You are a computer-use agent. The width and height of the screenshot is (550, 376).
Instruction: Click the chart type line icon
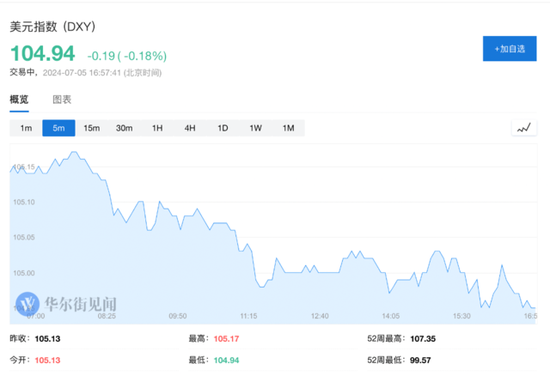(x=524, y=128)
